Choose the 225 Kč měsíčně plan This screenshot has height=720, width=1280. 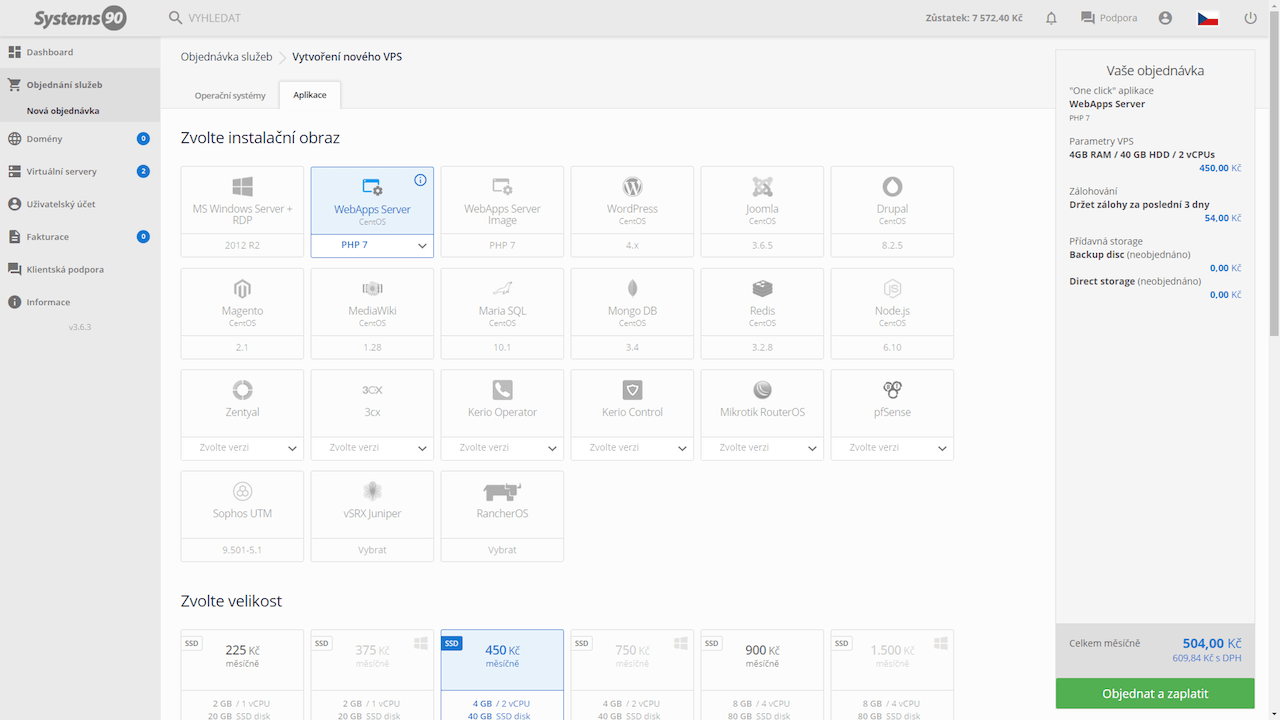pos(242,675)
